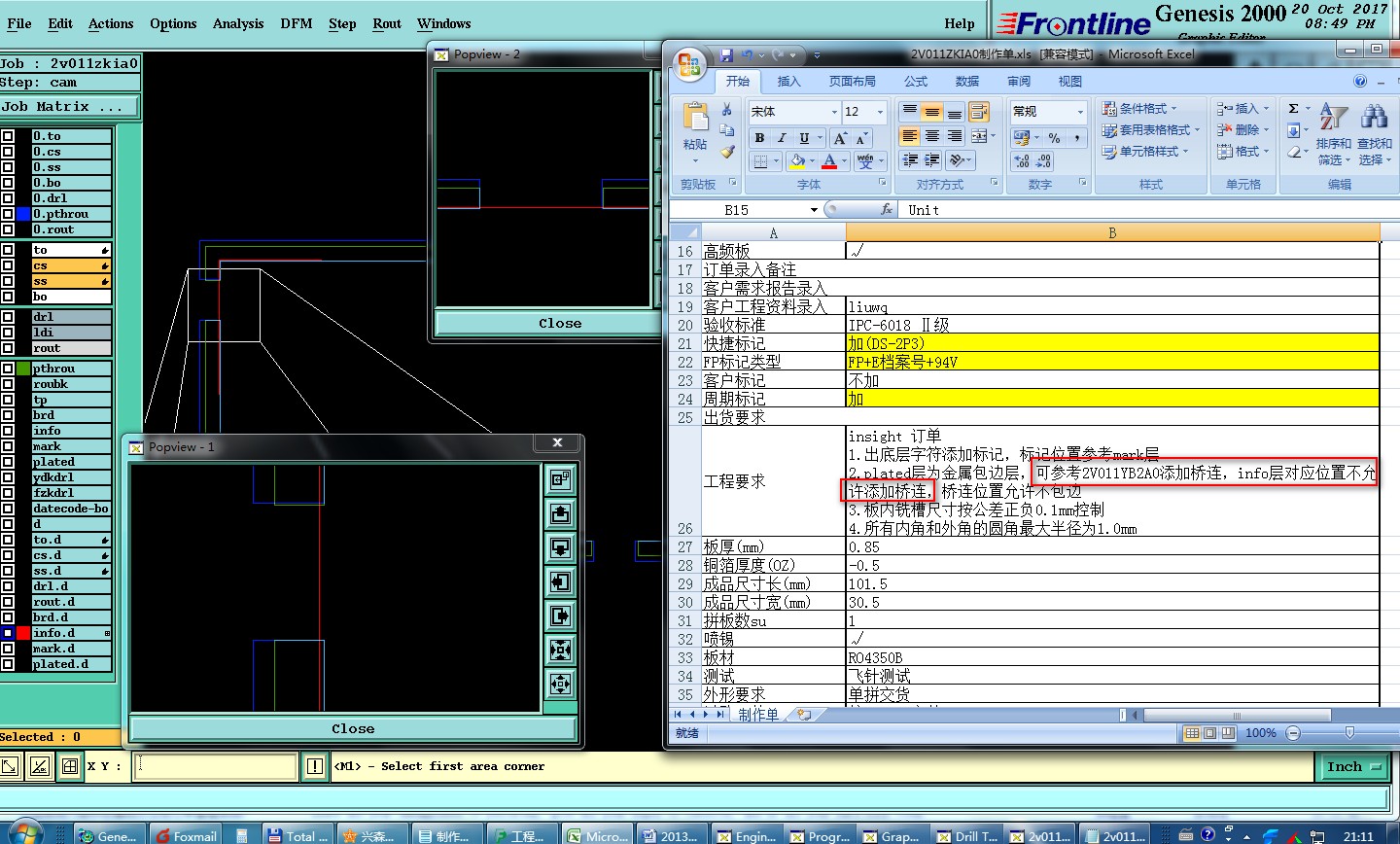This screenshot has width=1400, height=844.
Task: Click the grid snap icon left of XY
Action: point(69,766)
